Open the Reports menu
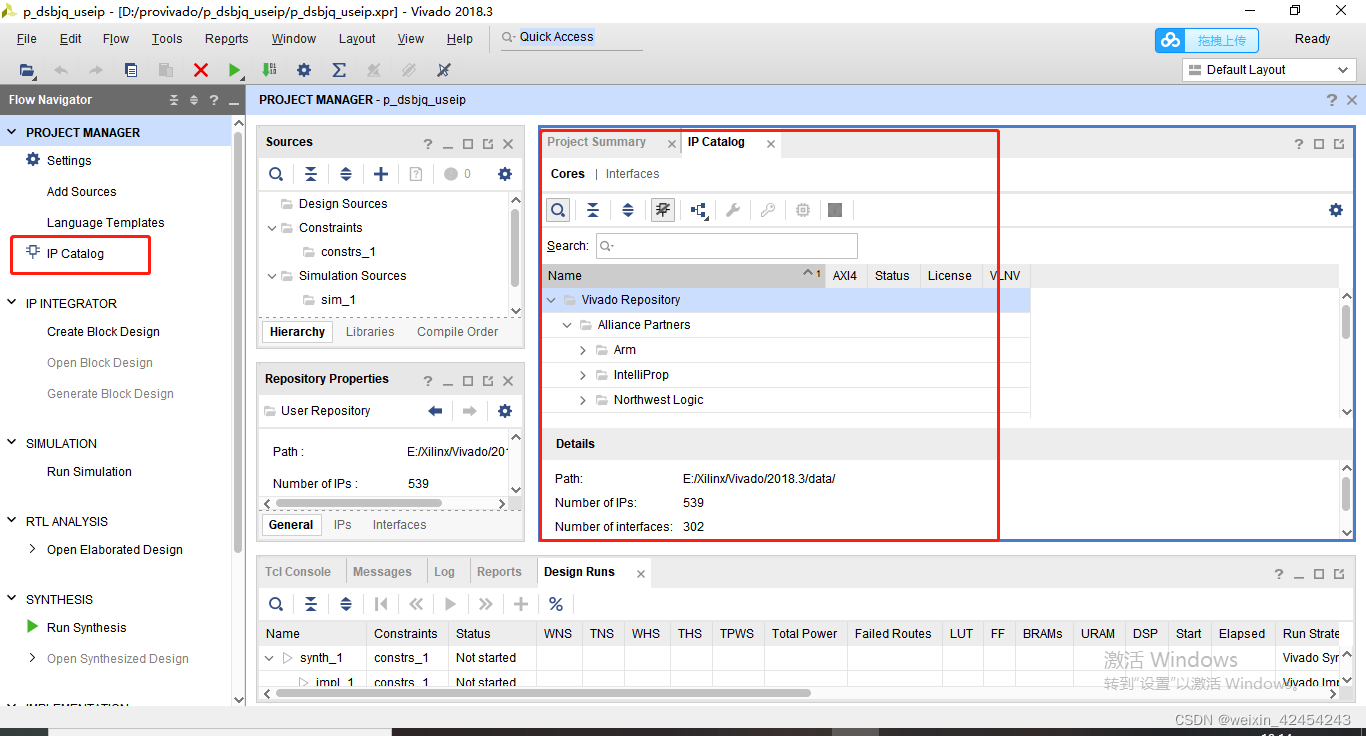The width and height of the screenshot is (1366, 736). (x=227, y=39)
